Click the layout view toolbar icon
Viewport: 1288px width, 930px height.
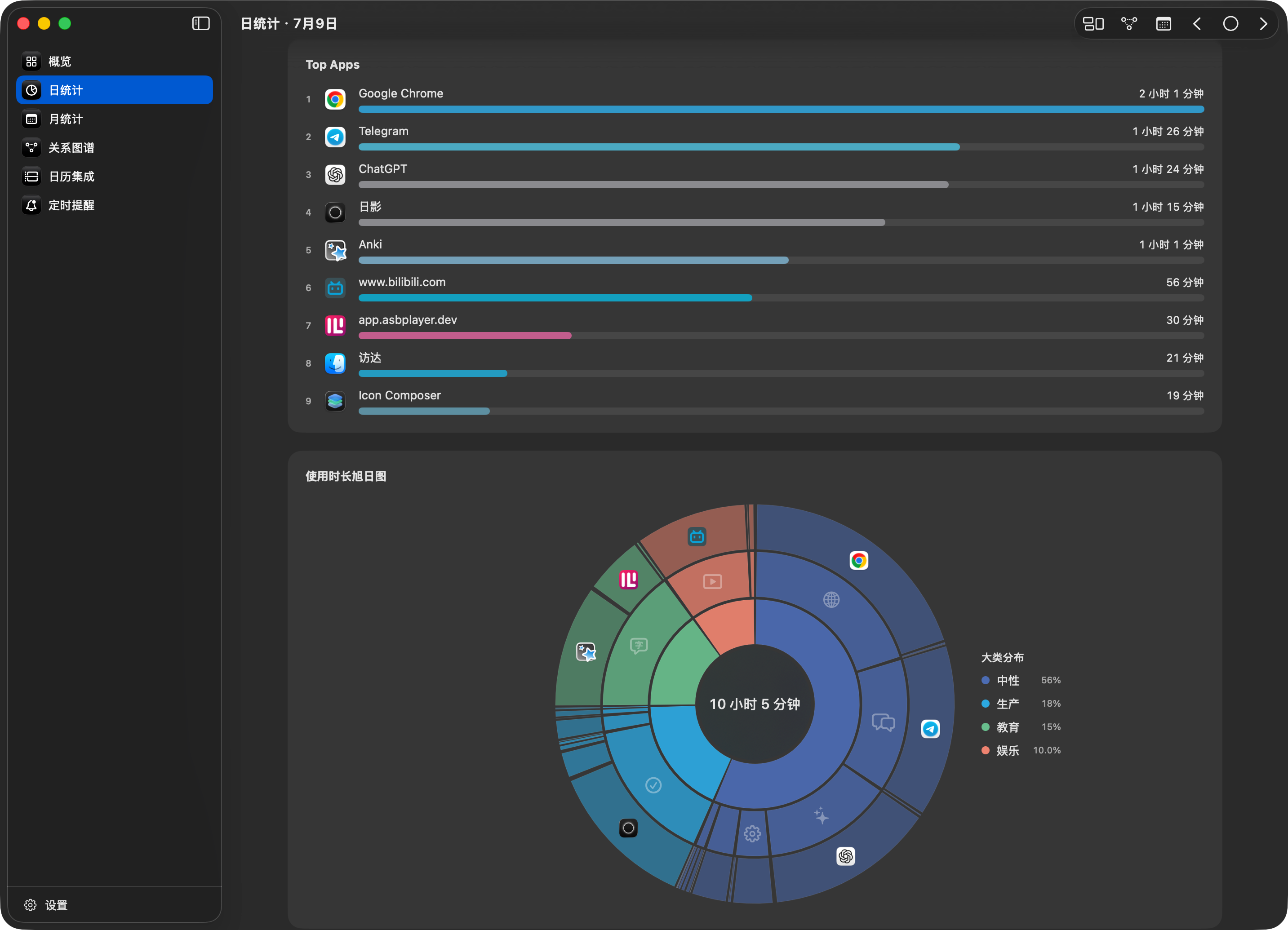[x=1093, y=24]
